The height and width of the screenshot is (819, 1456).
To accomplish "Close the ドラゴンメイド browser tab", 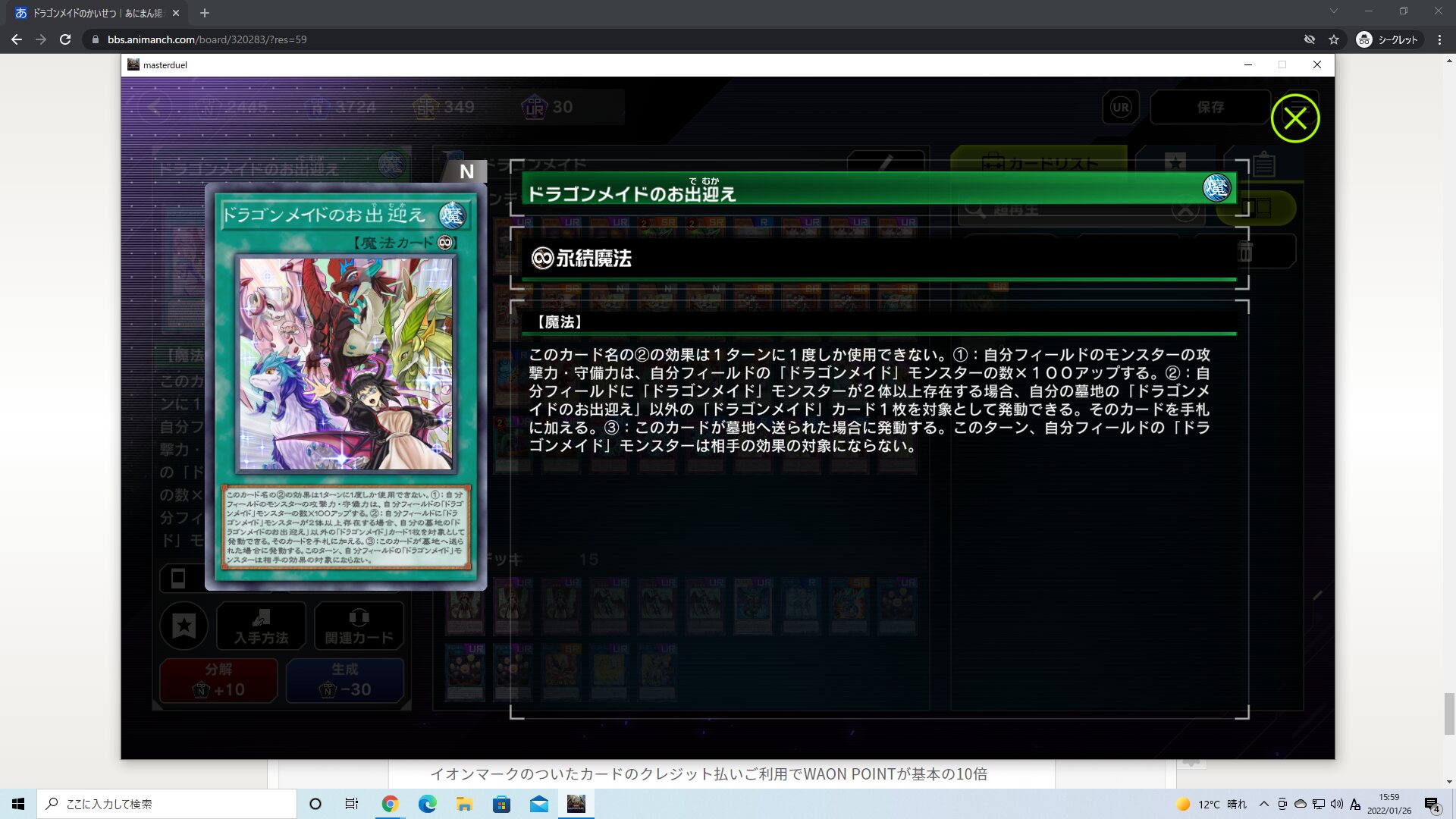I will pos(176,13).
